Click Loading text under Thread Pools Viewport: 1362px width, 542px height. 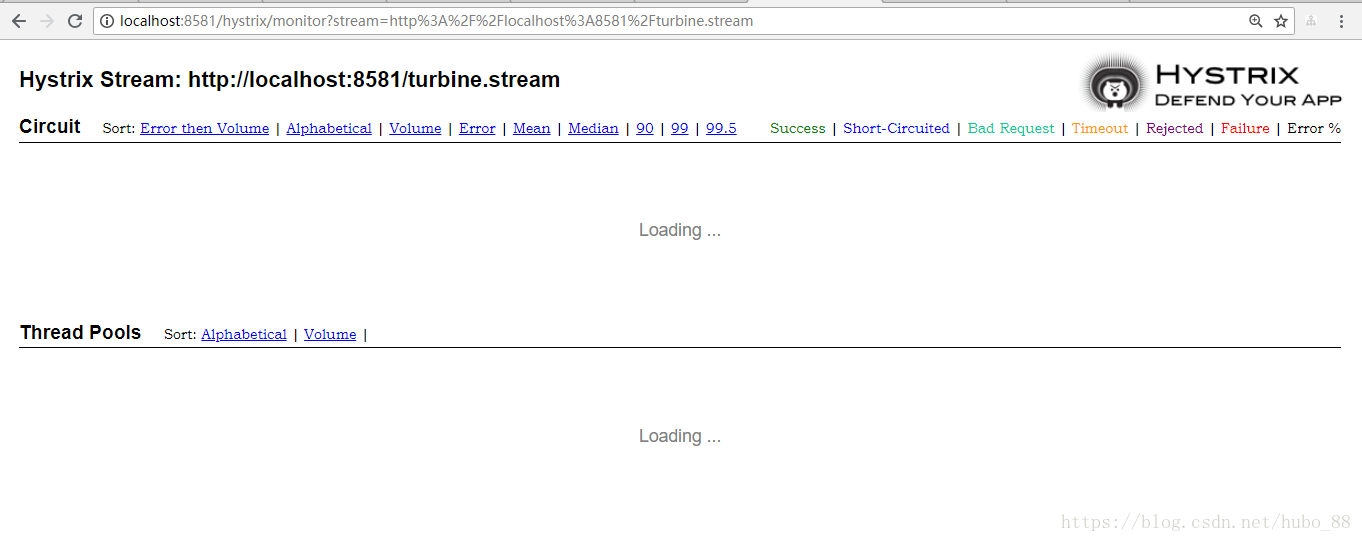[x=680, y=436]
